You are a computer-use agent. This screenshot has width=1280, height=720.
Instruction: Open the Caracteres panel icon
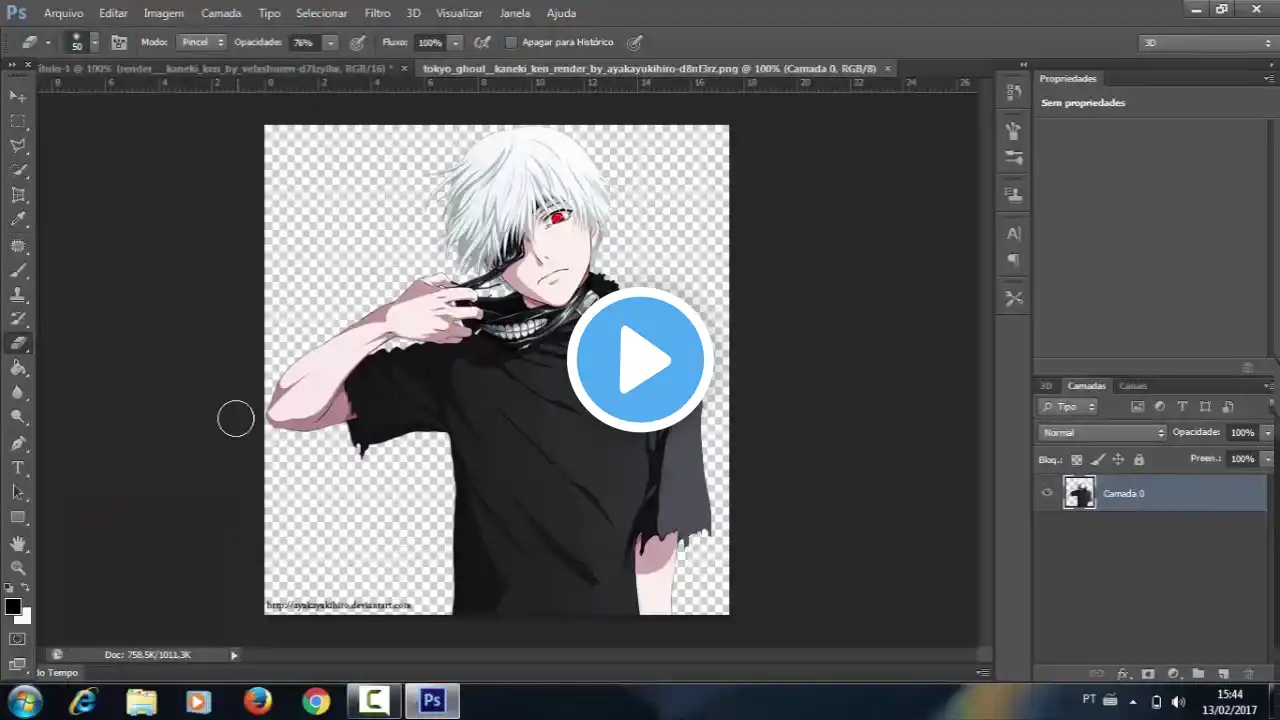pos(1013,233)
